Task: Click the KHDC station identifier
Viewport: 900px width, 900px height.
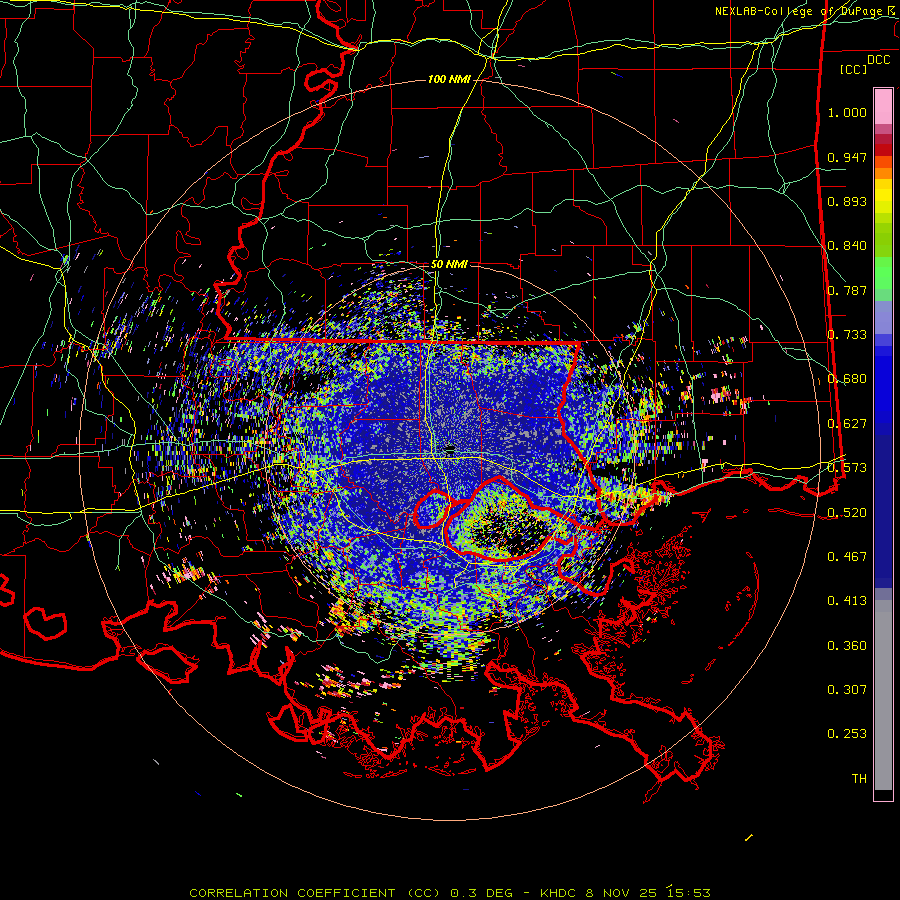Action: click(558, 893)
